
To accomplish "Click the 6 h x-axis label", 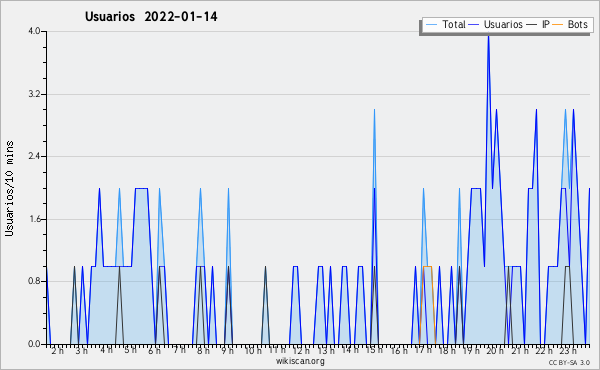I will tap(154, 351).
